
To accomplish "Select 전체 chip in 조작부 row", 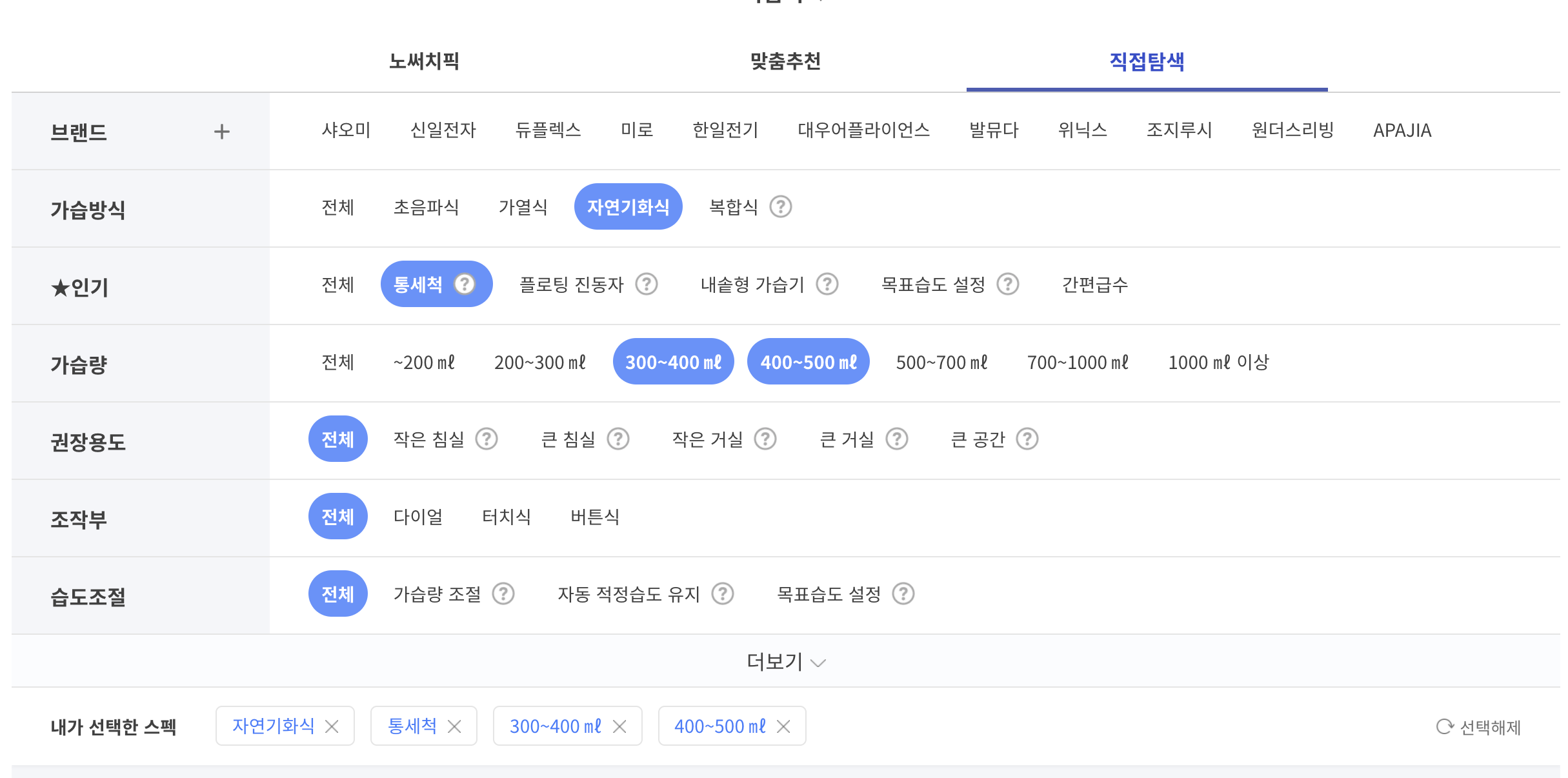I will pyautogui.click(x=337, y=516).
